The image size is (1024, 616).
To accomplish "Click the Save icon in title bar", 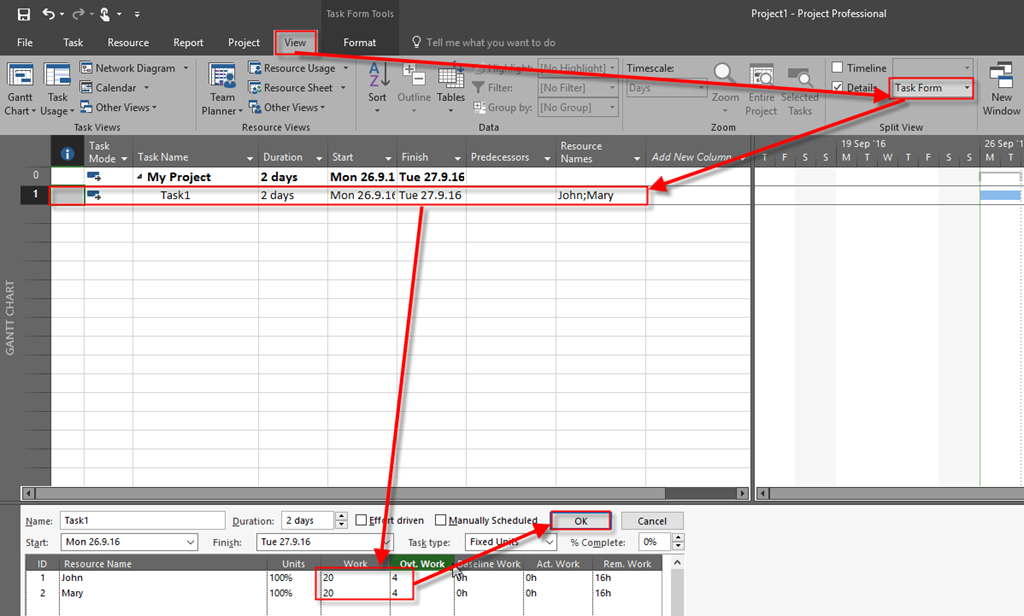I will (24, 14).
